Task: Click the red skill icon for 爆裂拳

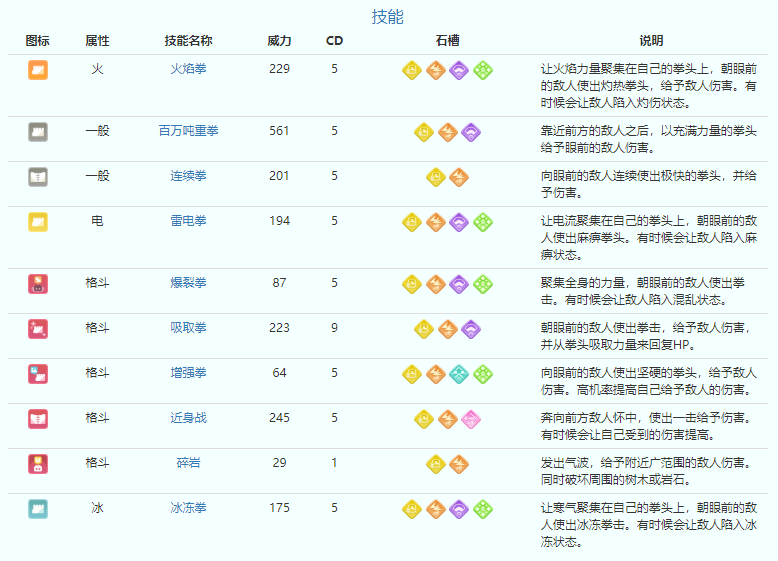Action: (x=38, y=283)
